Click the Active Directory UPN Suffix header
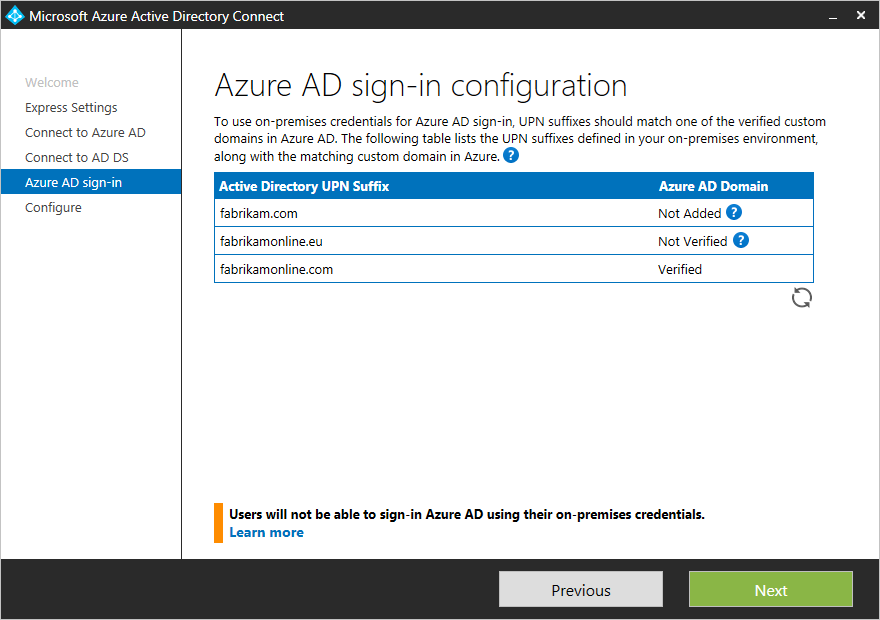This screenshot has width=880, height=620. coord(304,186)
